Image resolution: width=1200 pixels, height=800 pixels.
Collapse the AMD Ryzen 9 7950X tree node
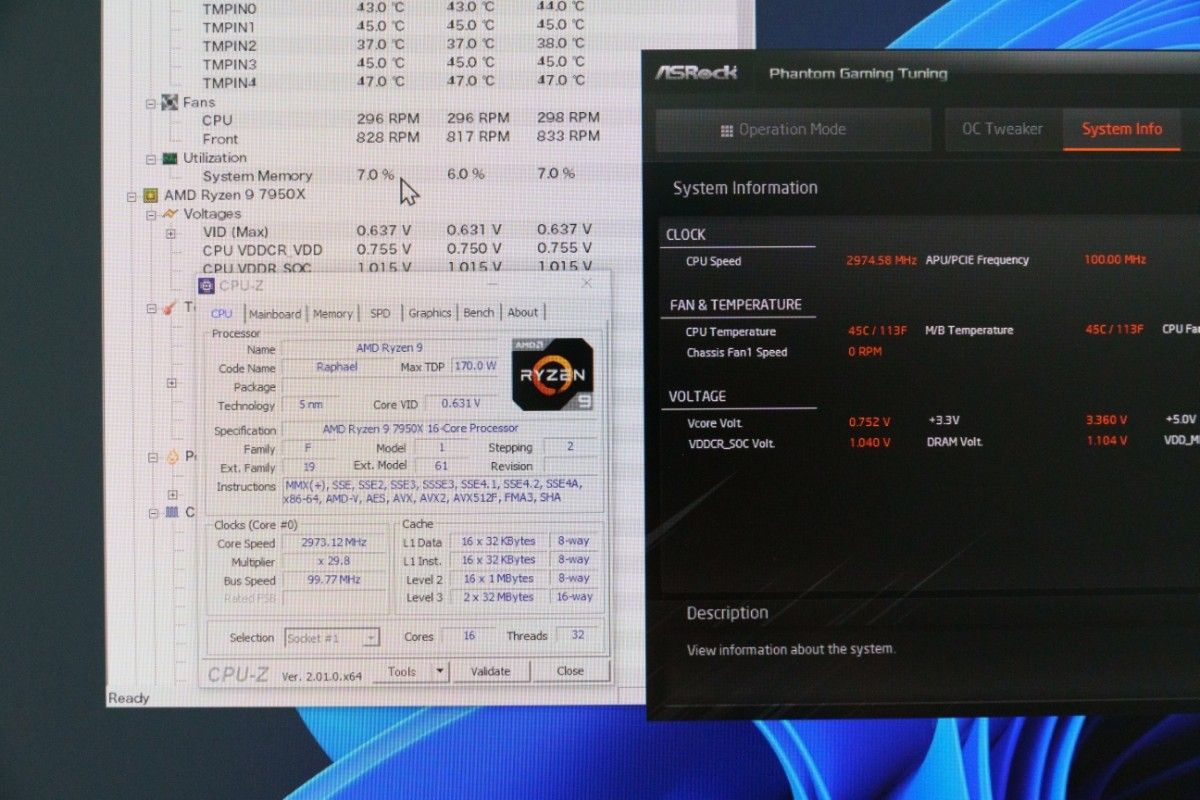(x=132, y=196)
